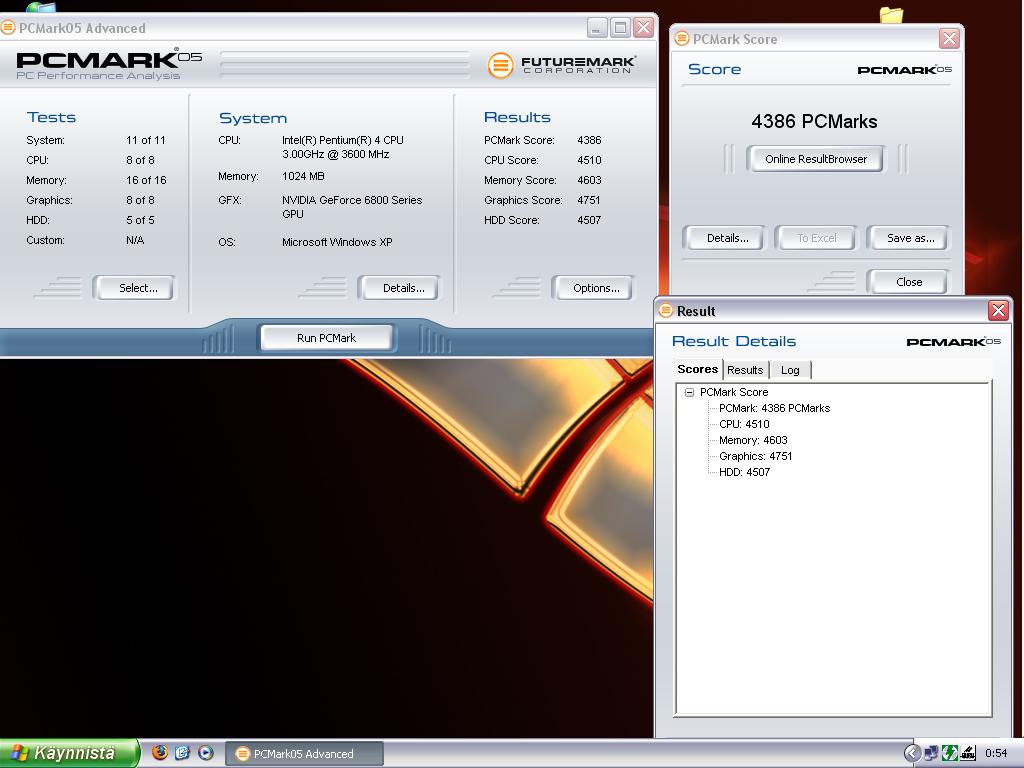Image resolution: width=1024 pixels, height=768 pixels.
Task: Click the 1024 MB memory value
Action: [303, 176]
